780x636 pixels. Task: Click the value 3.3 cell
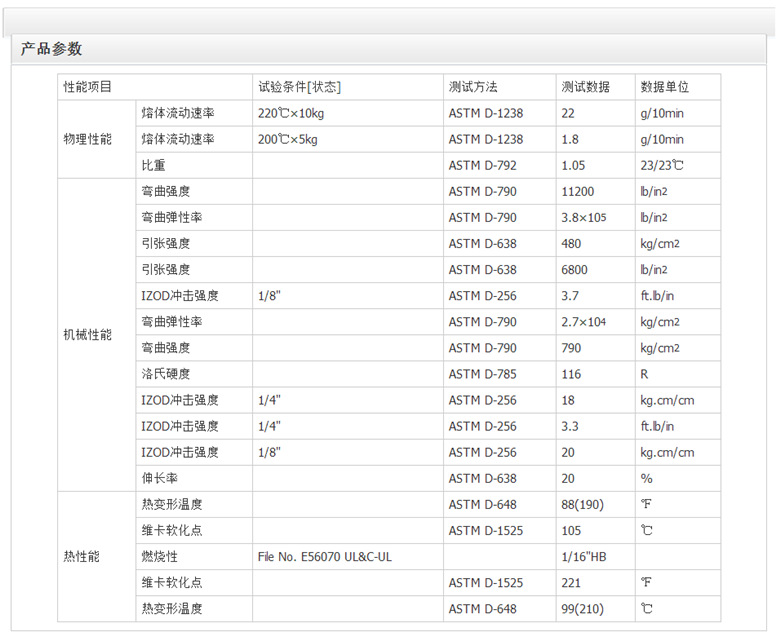coord(595,427)
